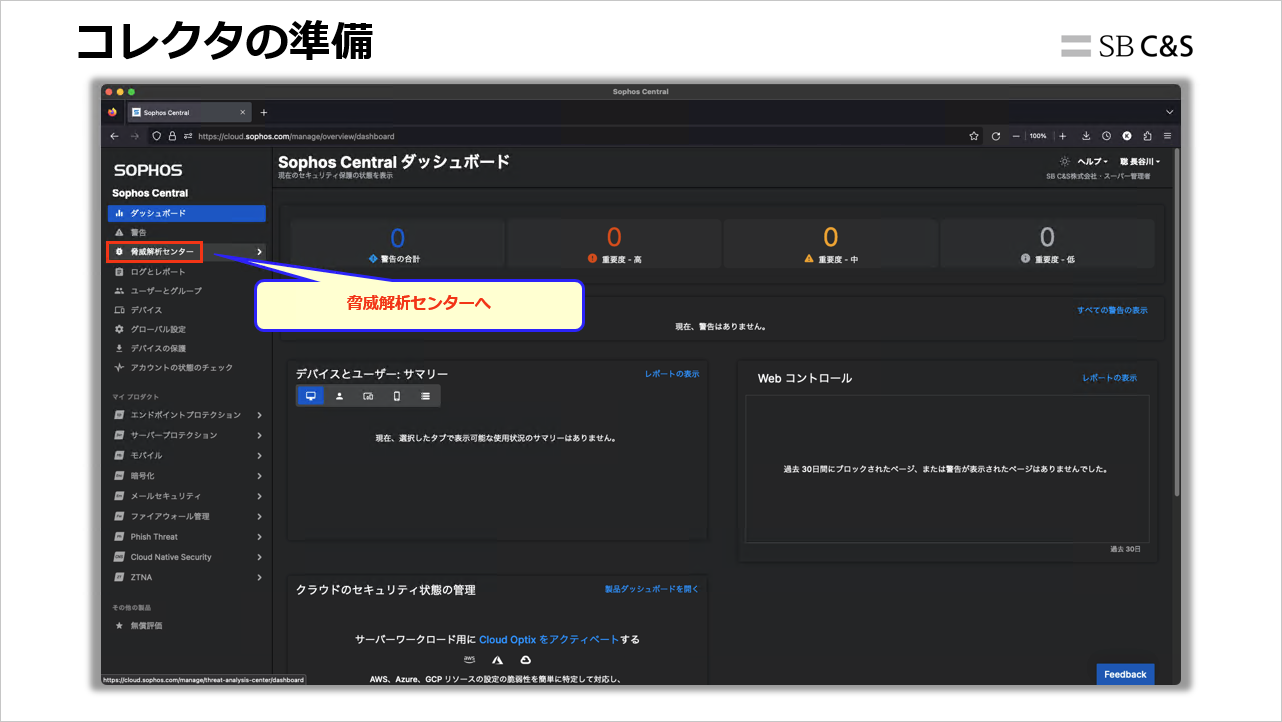The height and width of the screenshot is (722, 1282).
Task: Open the ヘルプ dropdown
Action: click(x=1092, y=161)
